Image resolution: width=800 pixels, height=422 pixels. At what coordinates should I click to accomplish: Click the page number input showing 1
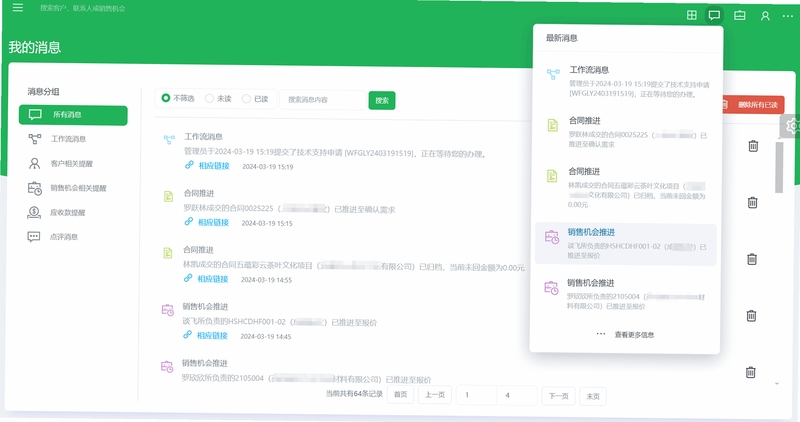[477, 395]
